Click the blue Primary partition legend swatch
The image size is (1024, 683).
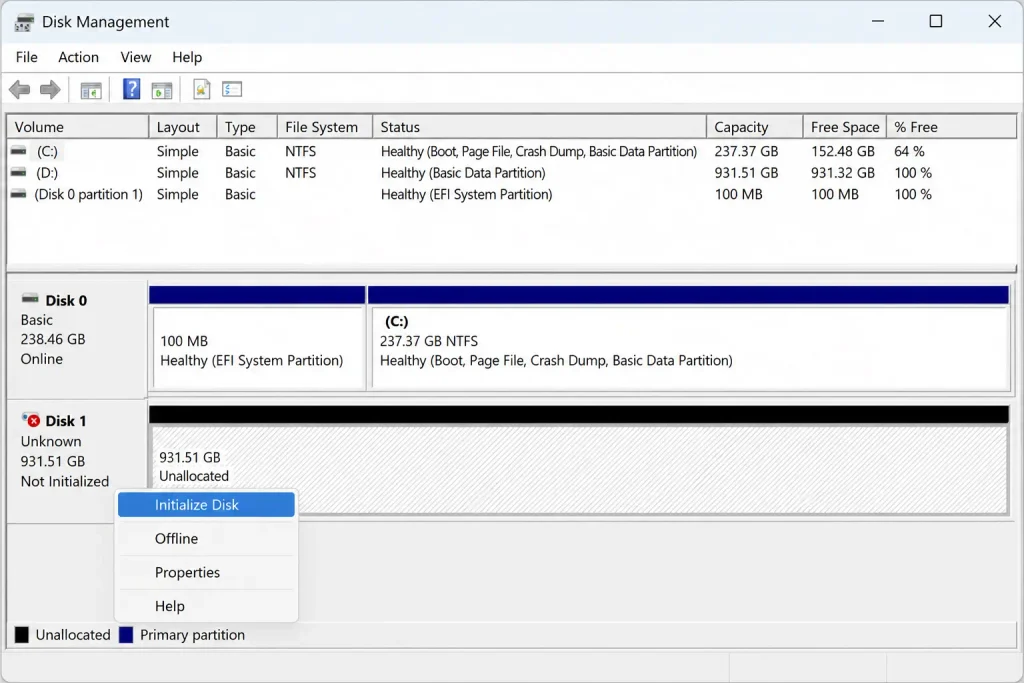point(126,635)
